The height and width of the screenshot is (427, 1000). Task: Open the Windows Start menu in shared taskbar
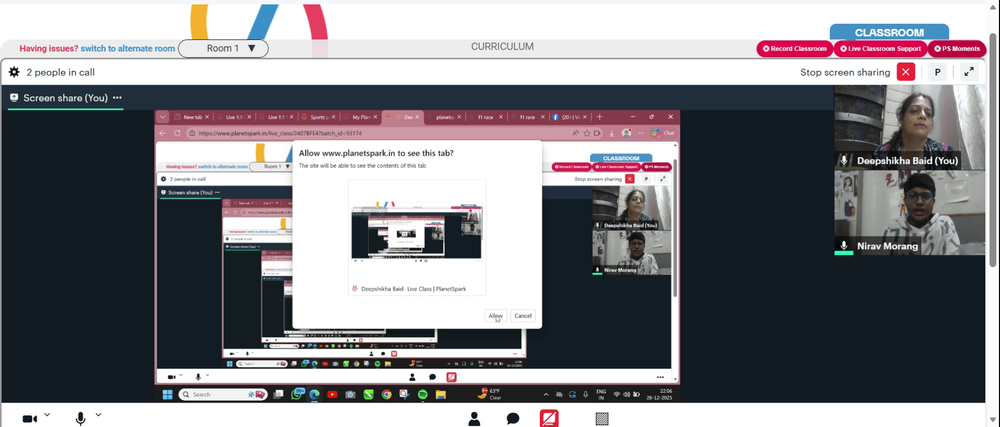click(168, 394)
